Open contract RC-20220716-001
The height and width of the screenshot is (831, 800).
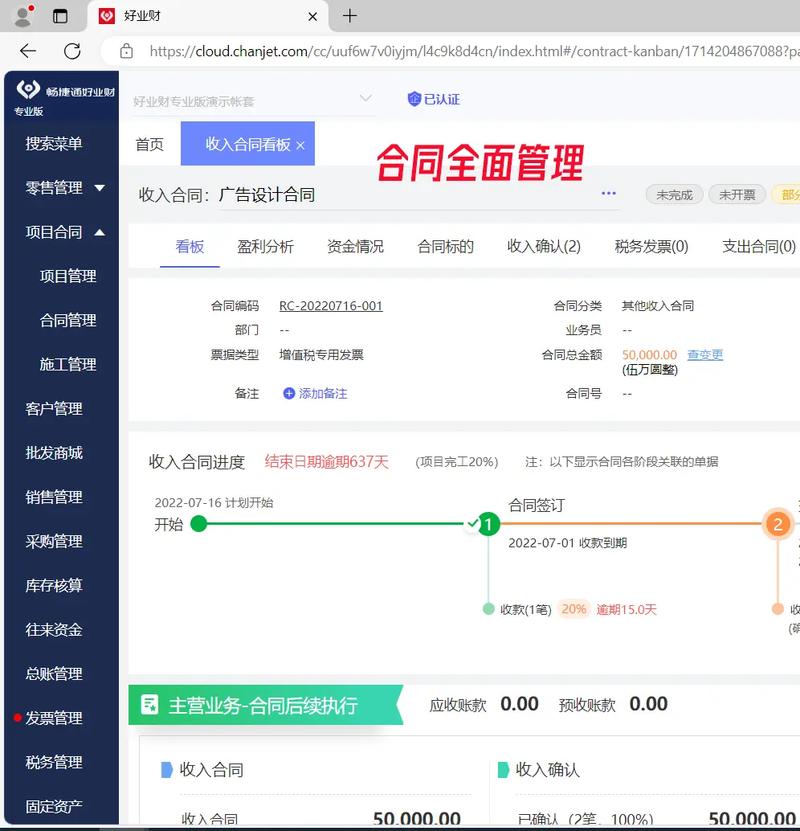coord(331,305)
